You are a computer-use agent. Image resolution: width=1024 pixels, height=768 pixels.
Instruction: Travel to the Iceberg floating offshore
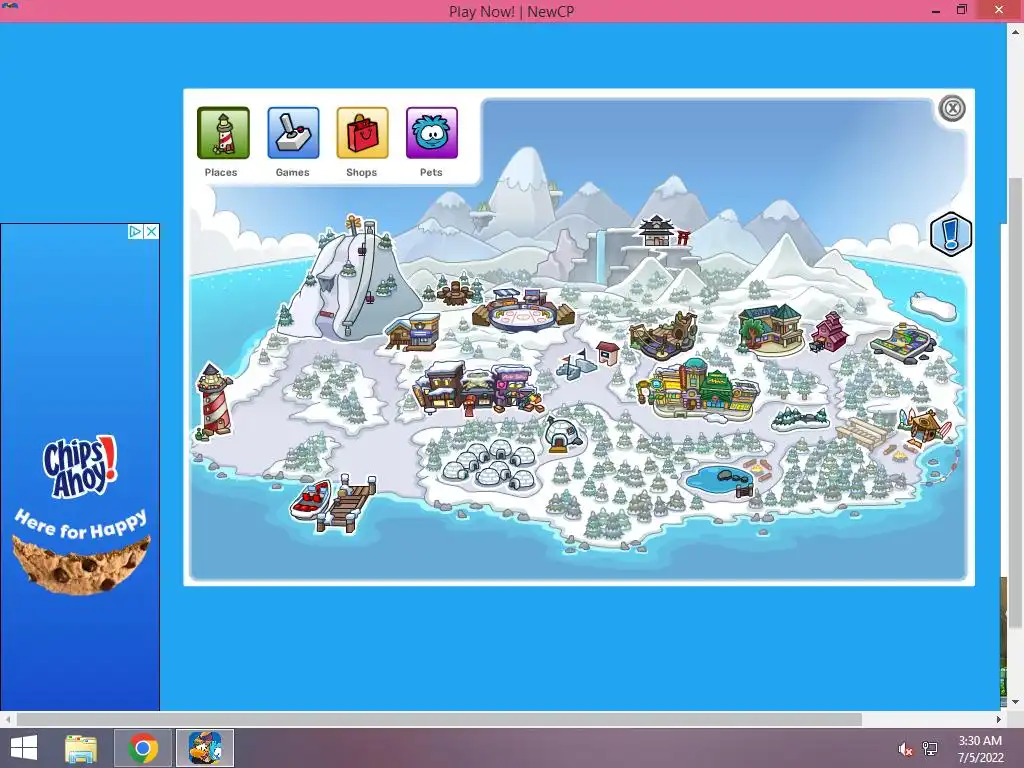[933, 306]
